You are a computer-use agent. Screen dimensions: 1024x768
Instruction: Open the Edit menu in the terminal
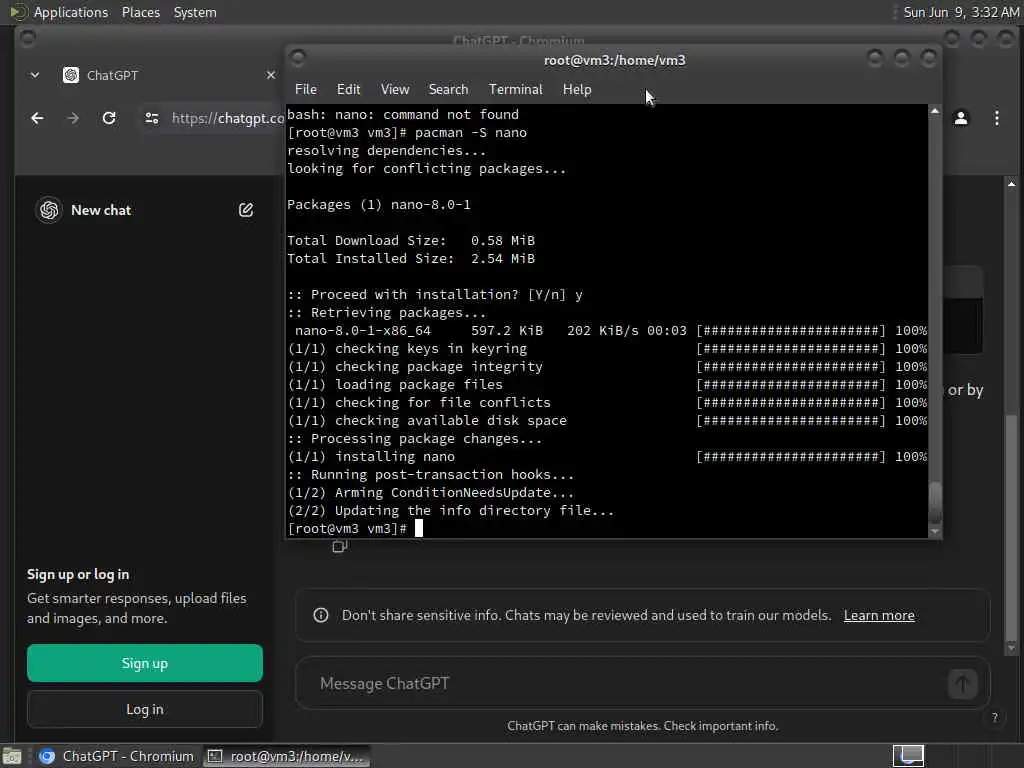tap(348, 89)
